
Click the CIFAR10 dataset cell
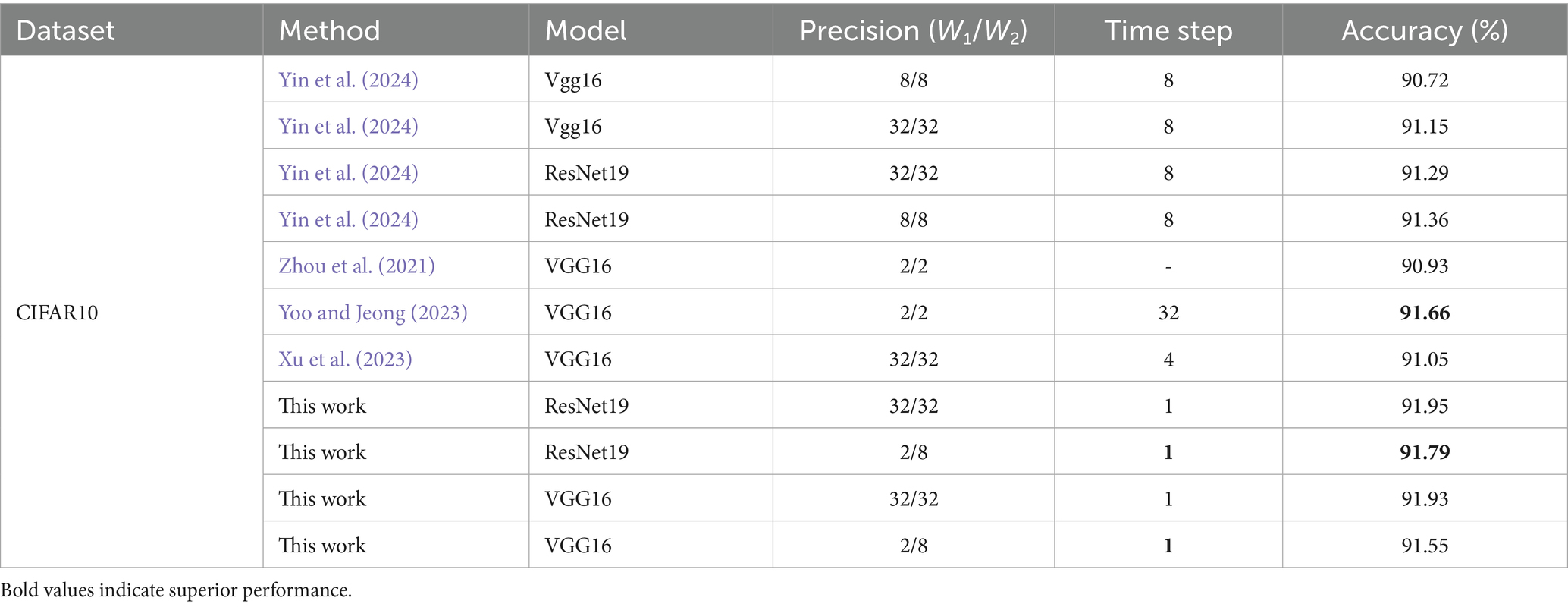[57, 313]
